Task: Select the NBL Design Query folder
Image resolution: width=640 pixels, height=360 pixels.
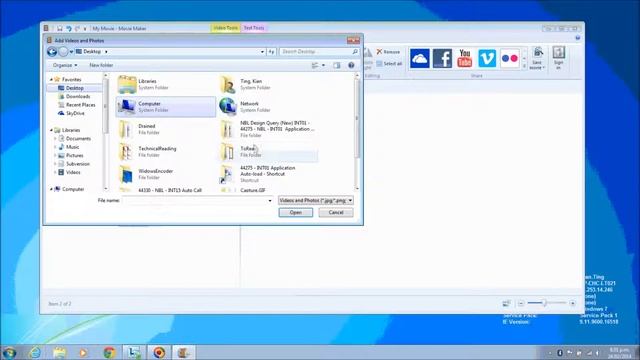Action: coord(267,129)
